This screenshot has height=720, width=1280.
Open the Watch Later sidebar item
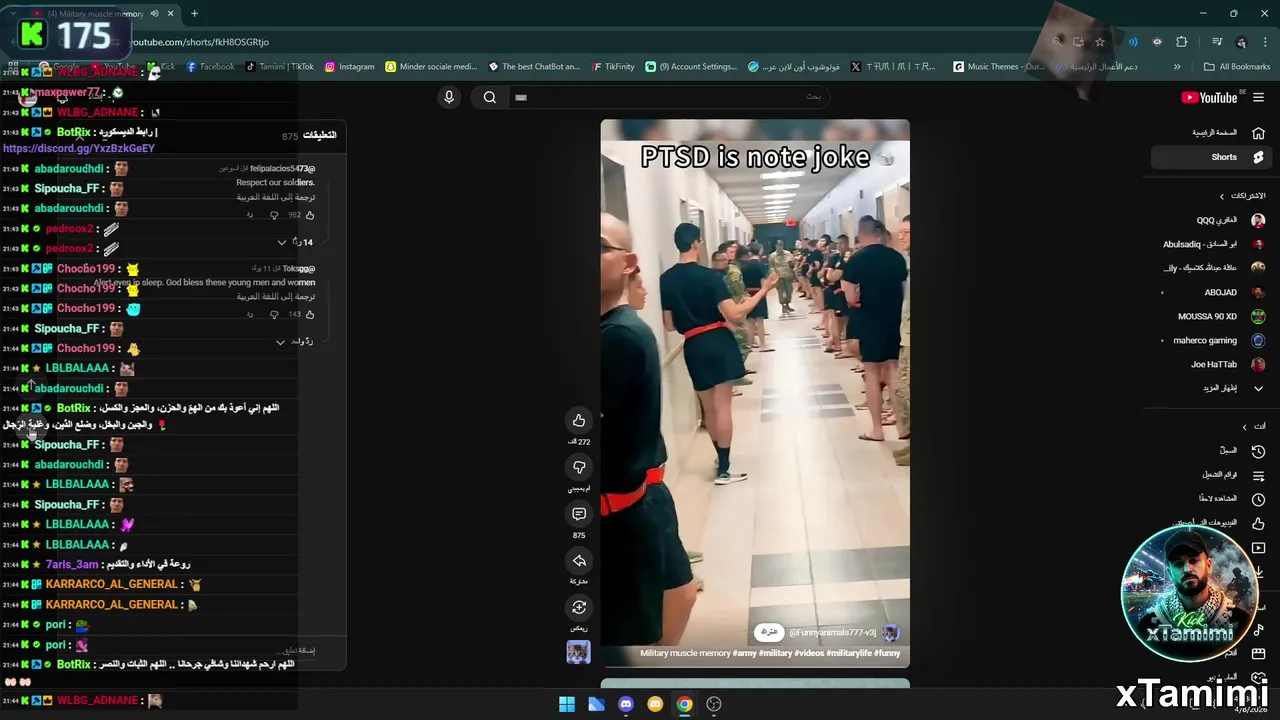coord(1209,499)
